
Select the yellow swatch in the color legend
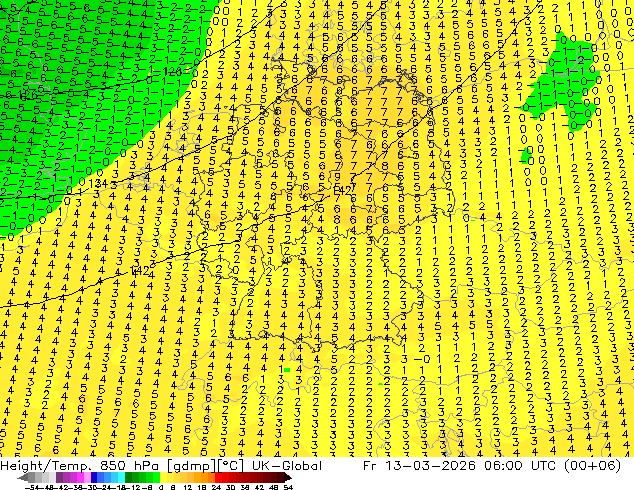point(163,478)
